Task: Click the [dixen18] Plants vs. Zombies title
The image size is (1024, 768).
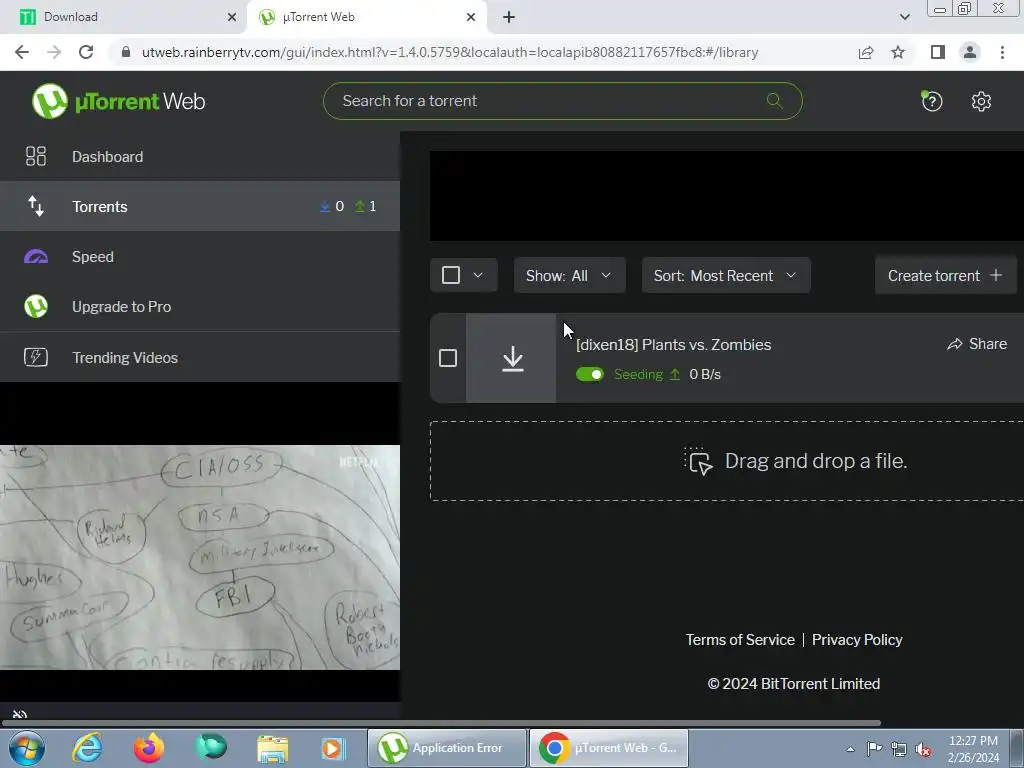Action: [x=673, y=344]
